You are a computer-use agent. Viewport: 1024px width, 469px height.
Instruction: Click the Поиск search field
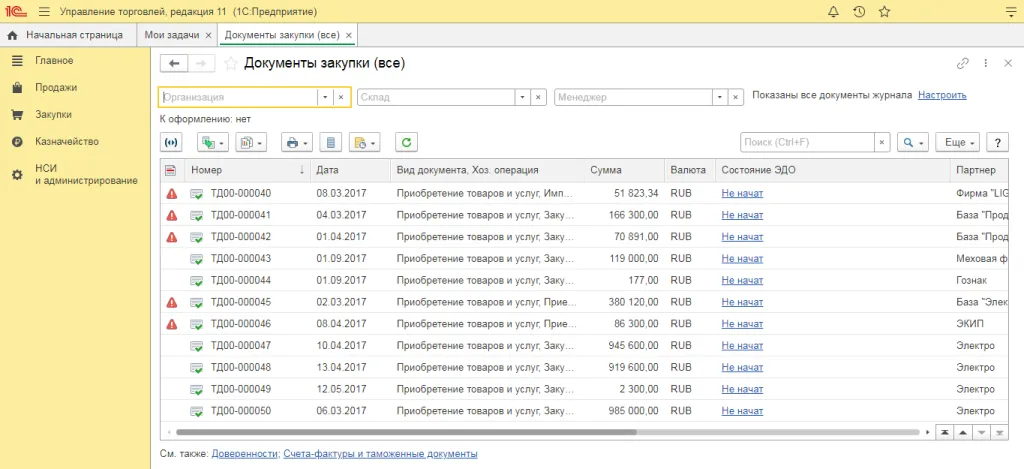(x=807, y=143)
